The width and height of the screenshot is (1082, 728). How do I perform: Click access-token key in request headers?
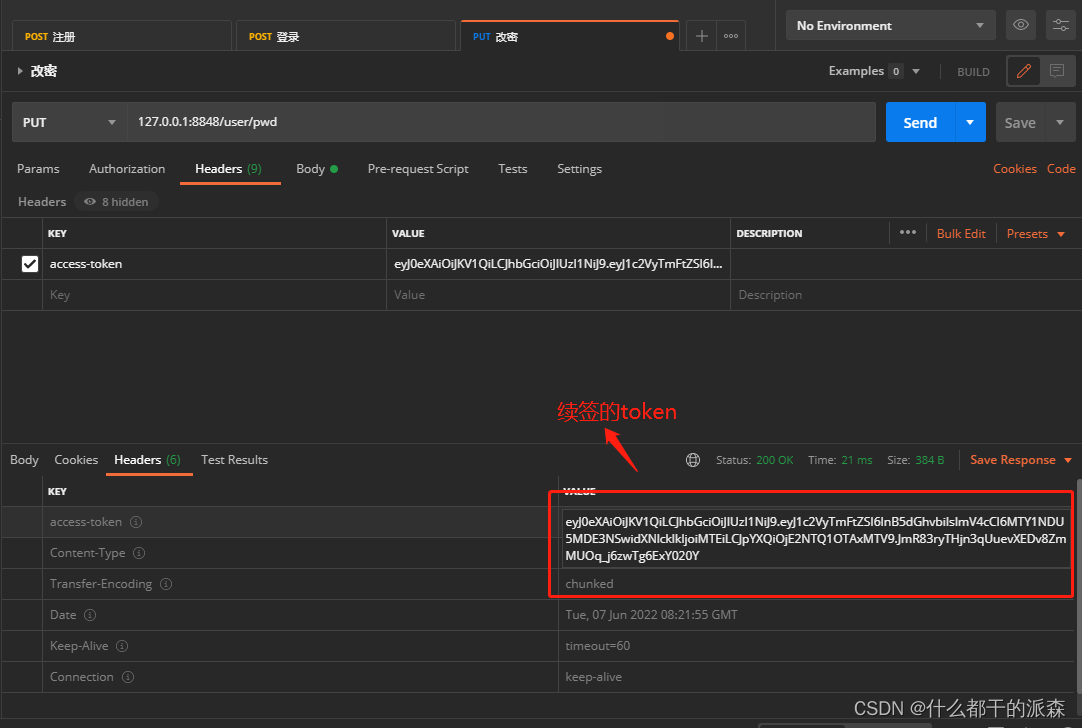(x=86, y=264)
